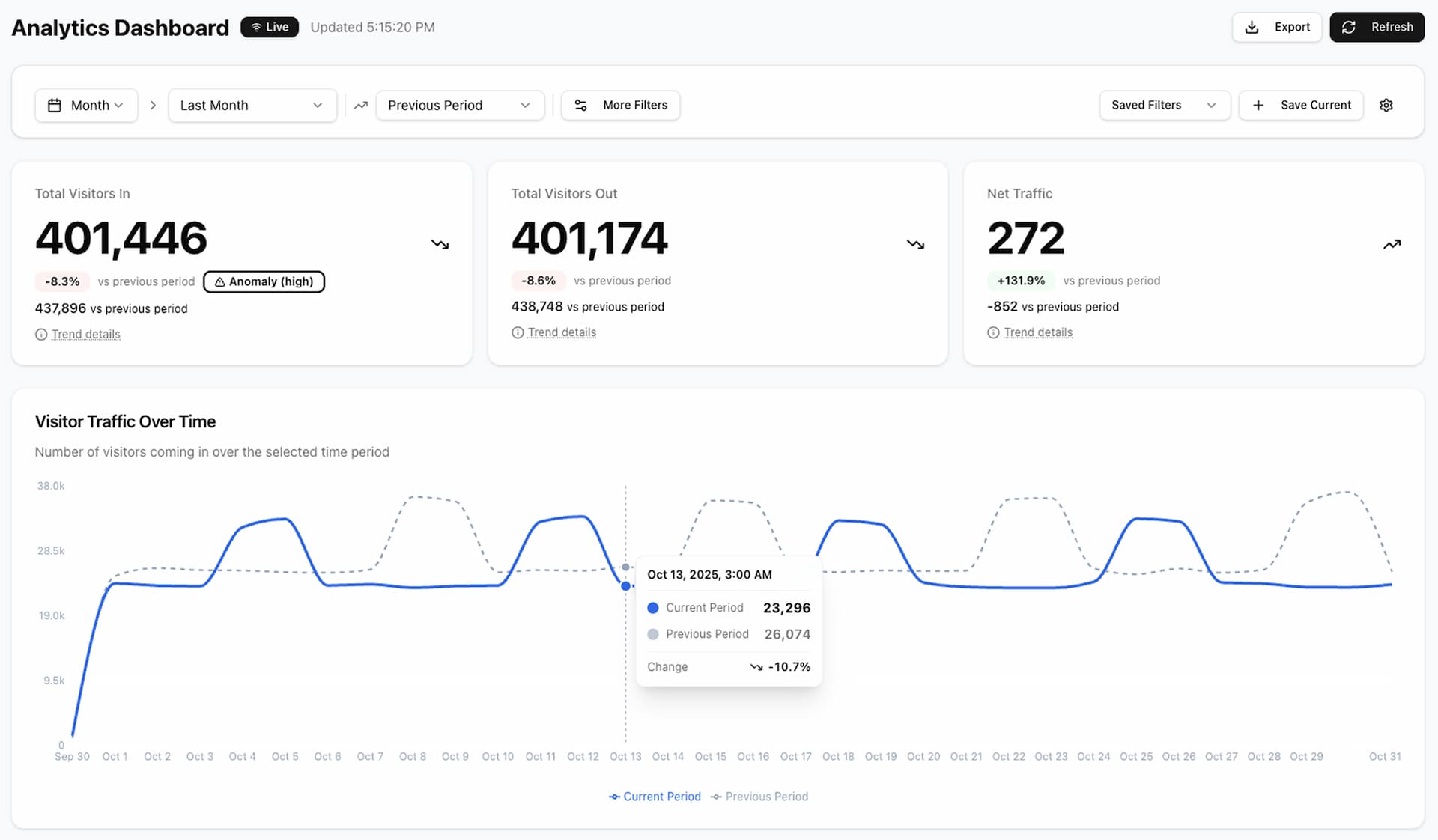
Task: Click the chevron arrow right of Month
Action: tap(153, 106)
